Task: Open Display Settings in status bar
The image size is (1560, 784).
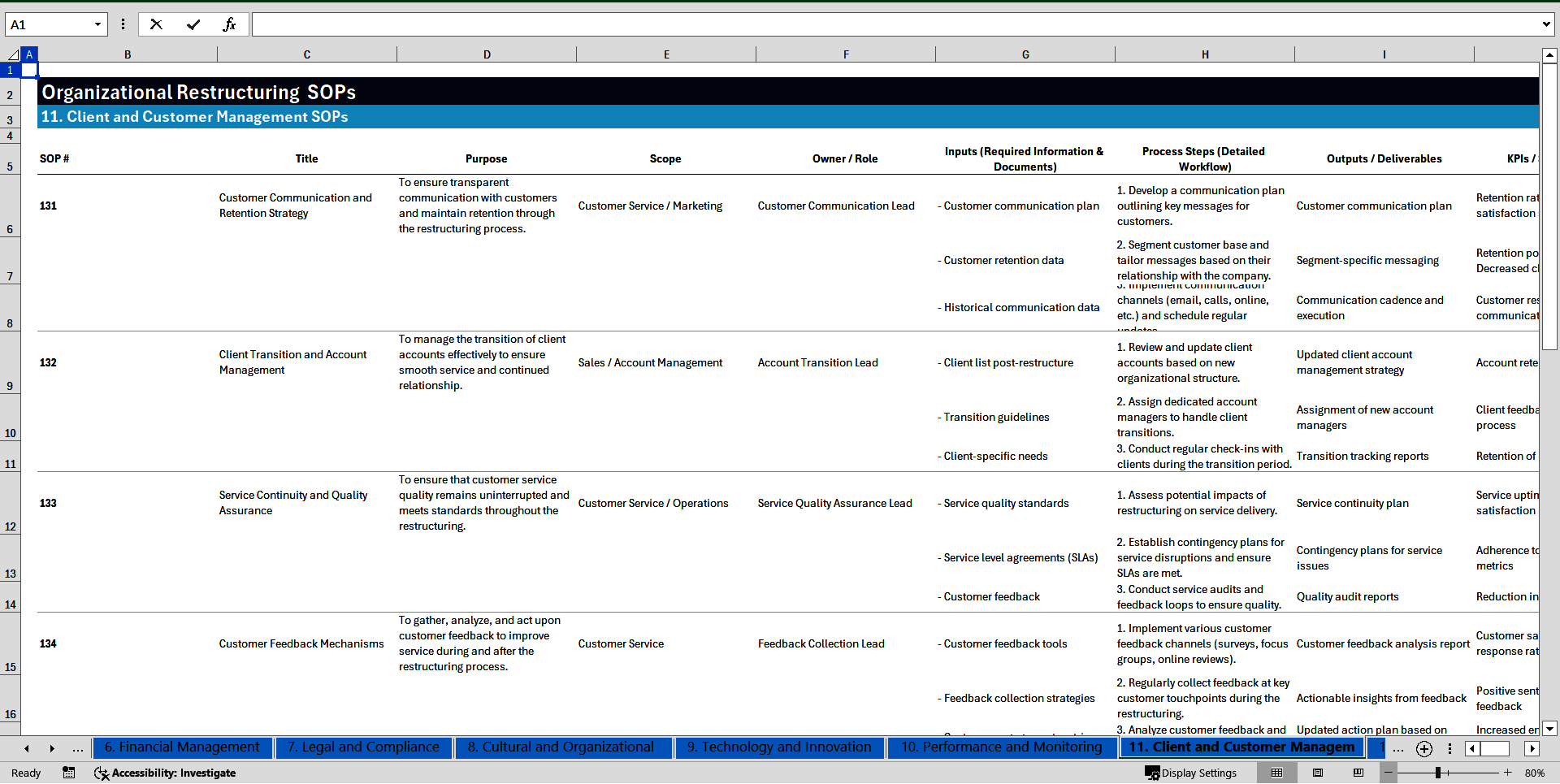Action: pyautogui.click(x=1191, y=773)
